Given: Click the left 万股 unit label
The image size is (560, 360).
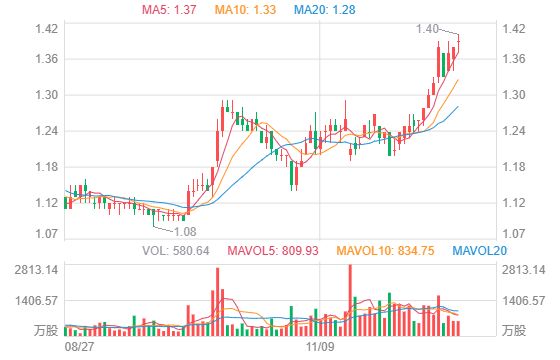Looking at the screenshot, I should point(46,331).
